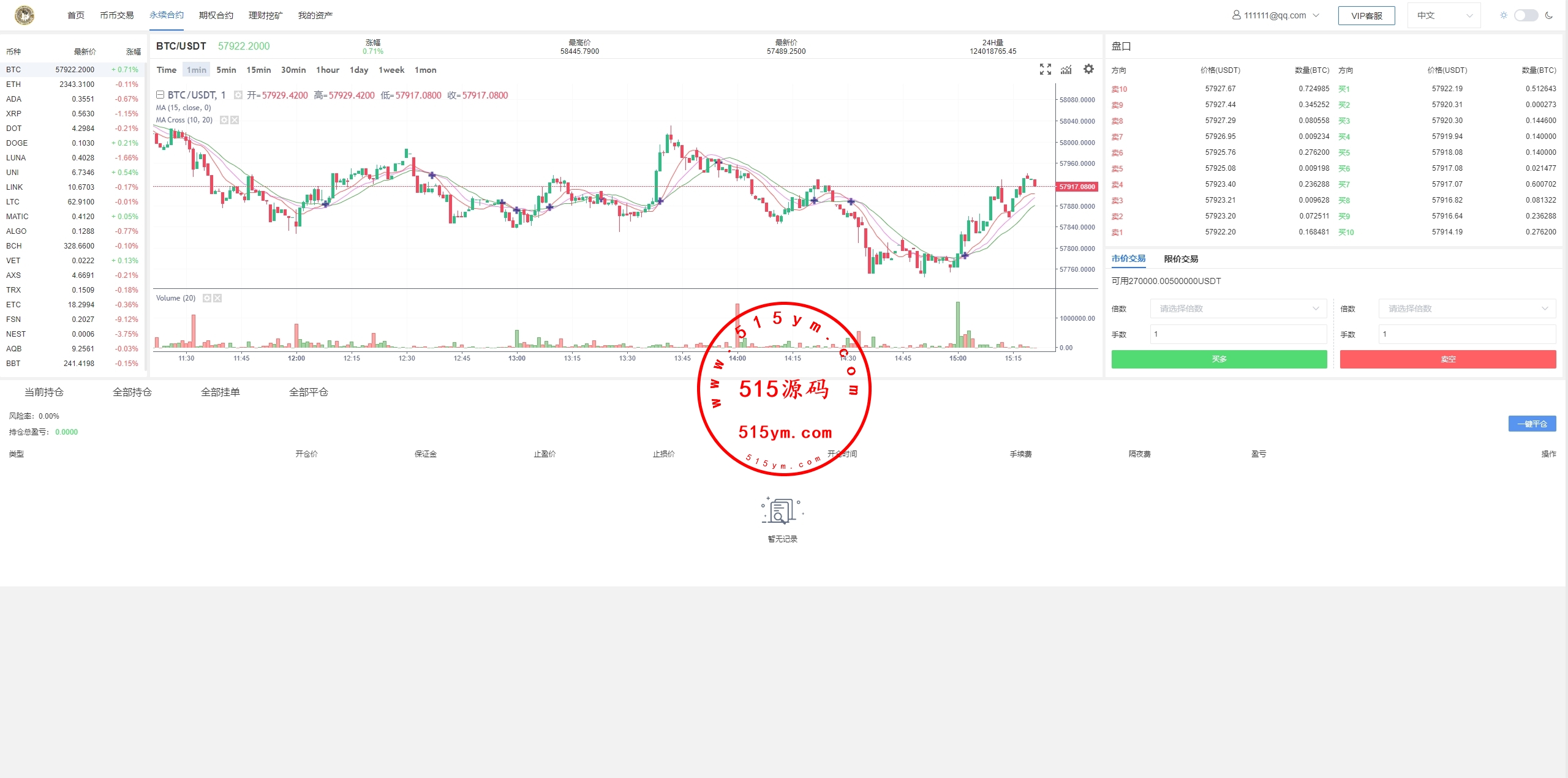Open the Volume indicator settings gear
1568x778 pixels.
click(207, 298)
